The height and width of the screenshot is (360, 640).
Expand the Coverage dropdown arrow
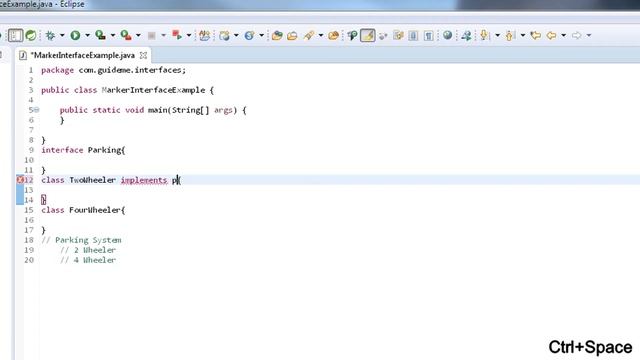coord(113,36)
